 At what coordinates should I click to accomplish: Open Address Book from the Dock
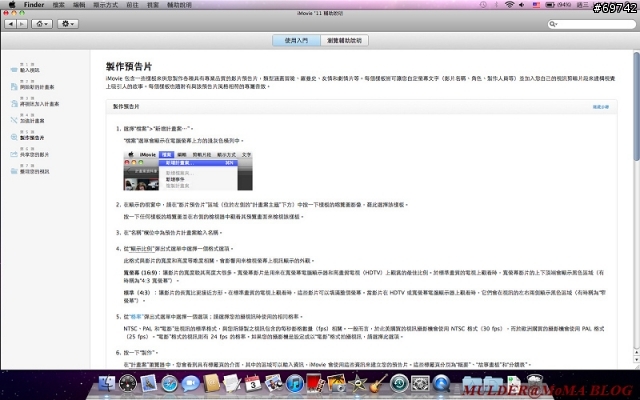coord(211,384)
